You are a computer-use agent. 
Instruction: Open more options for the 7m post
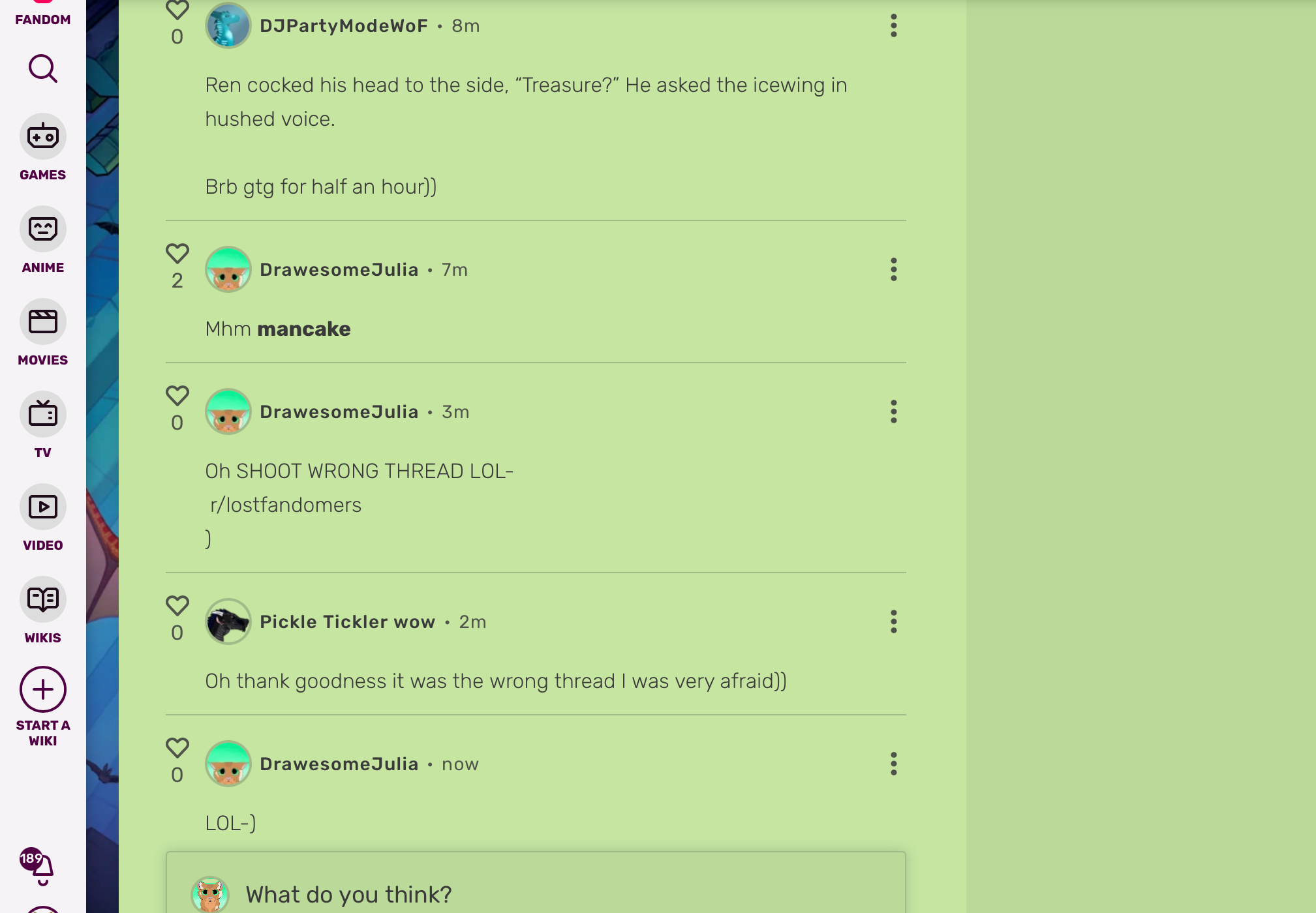click(x=894, y=269)
